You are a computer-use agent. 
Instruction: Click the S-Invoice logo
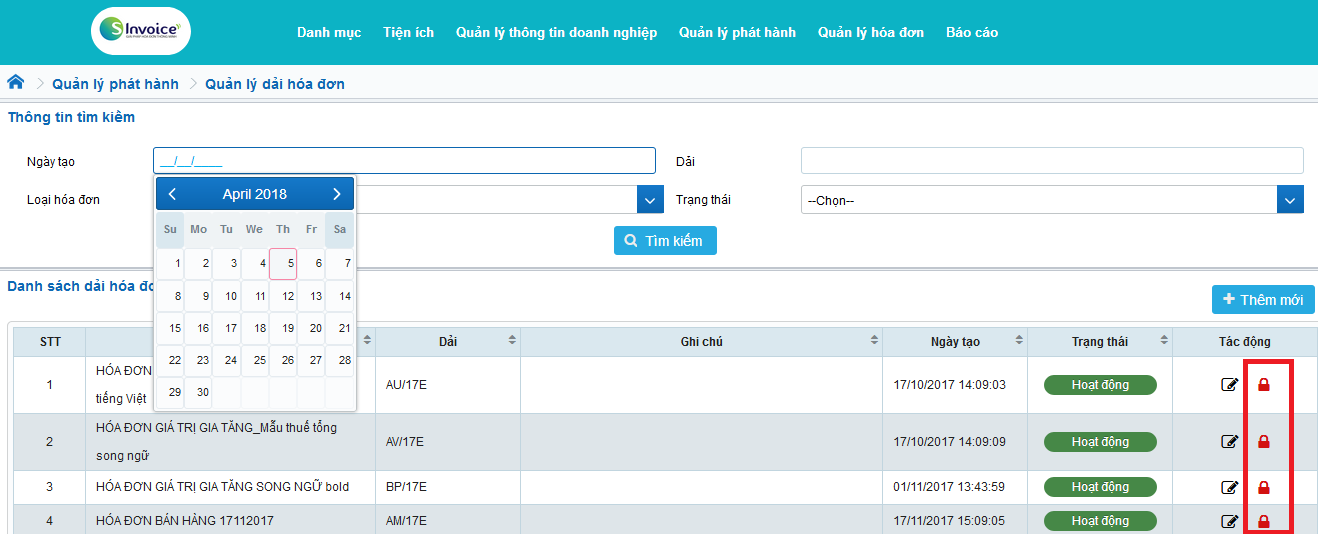tap(140, 31)
